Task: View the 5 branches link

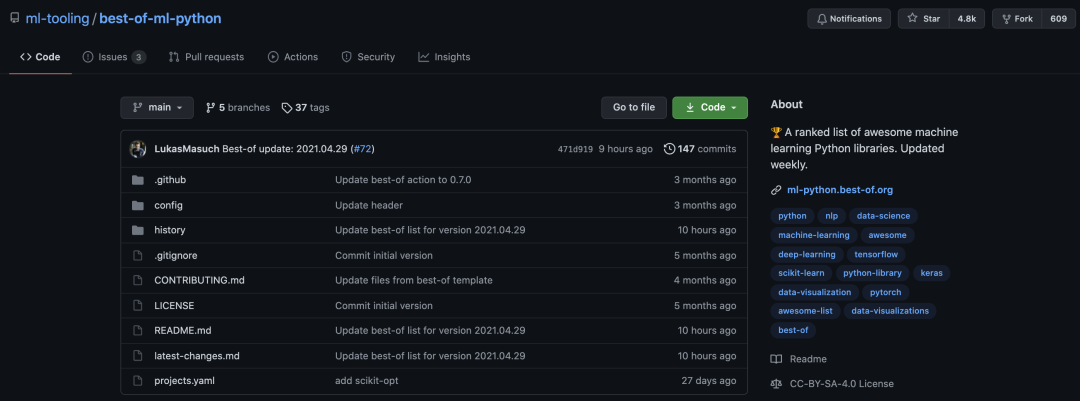Action: pyautogui.click(x=238, y=107)
